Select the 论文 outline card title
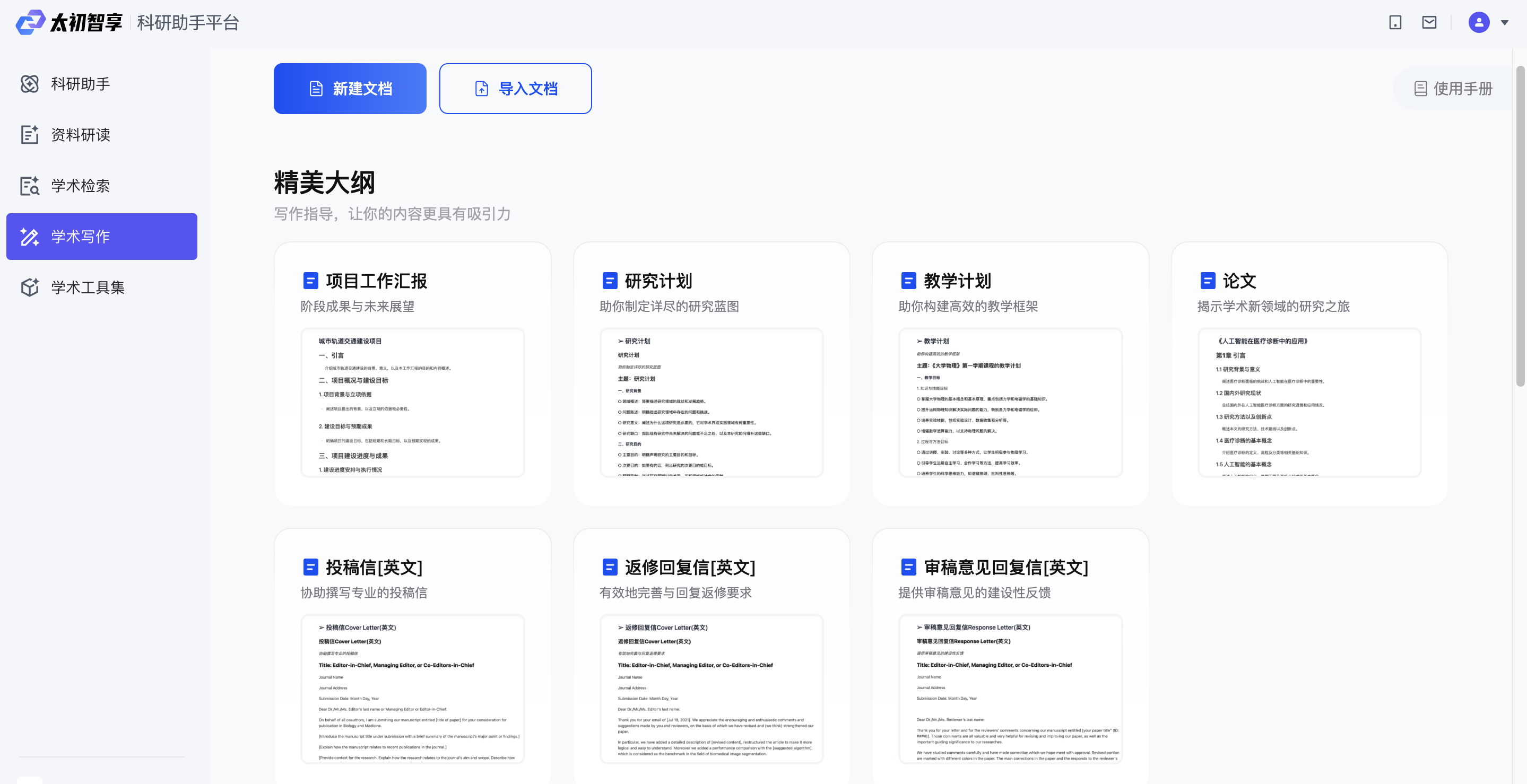This screenshot has height=784, width=1527. 1239,281
